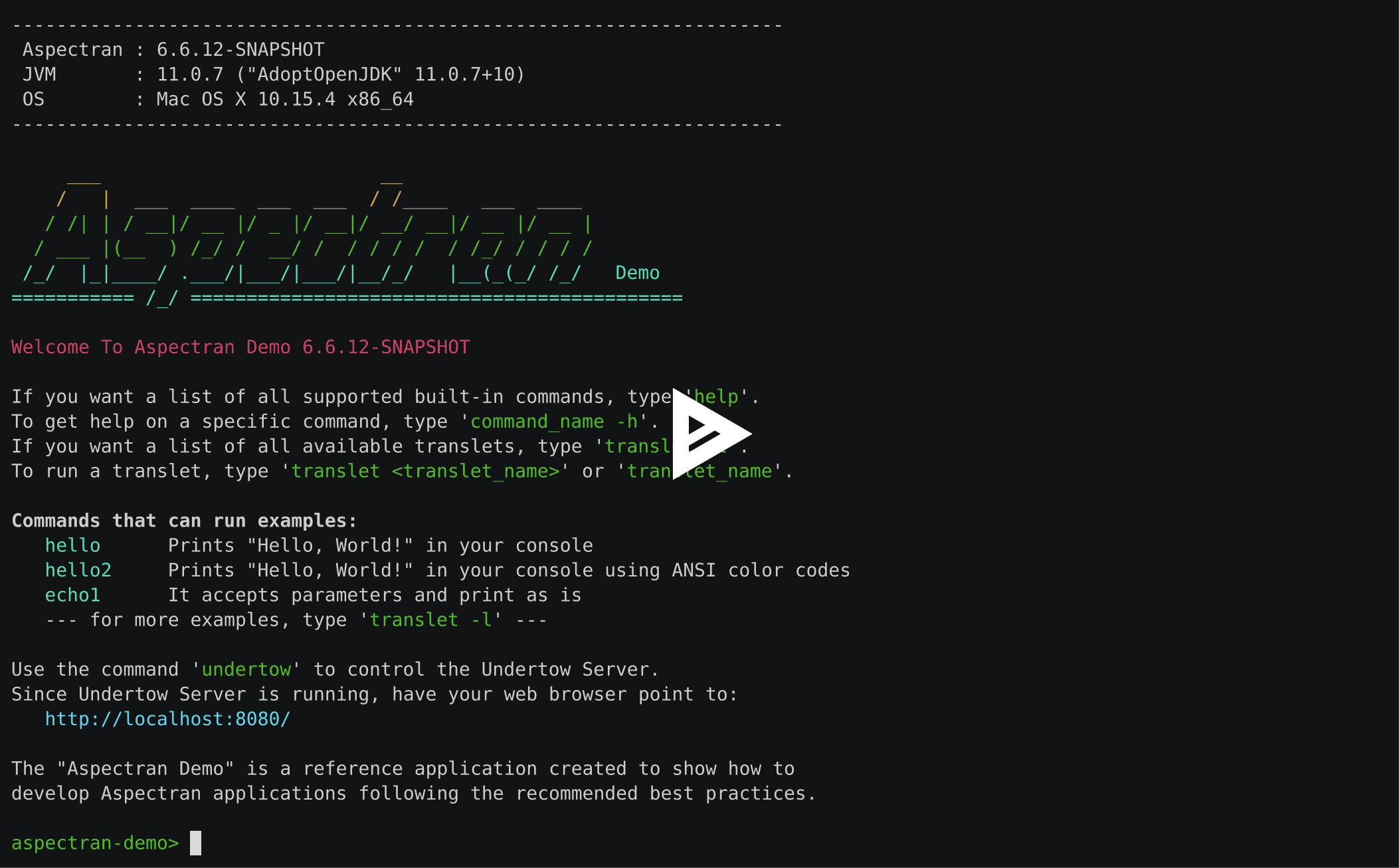Click 'It accepts parameters and print as is'
The height and width of the screenshot is (868, 1399).
pos(375,595)
